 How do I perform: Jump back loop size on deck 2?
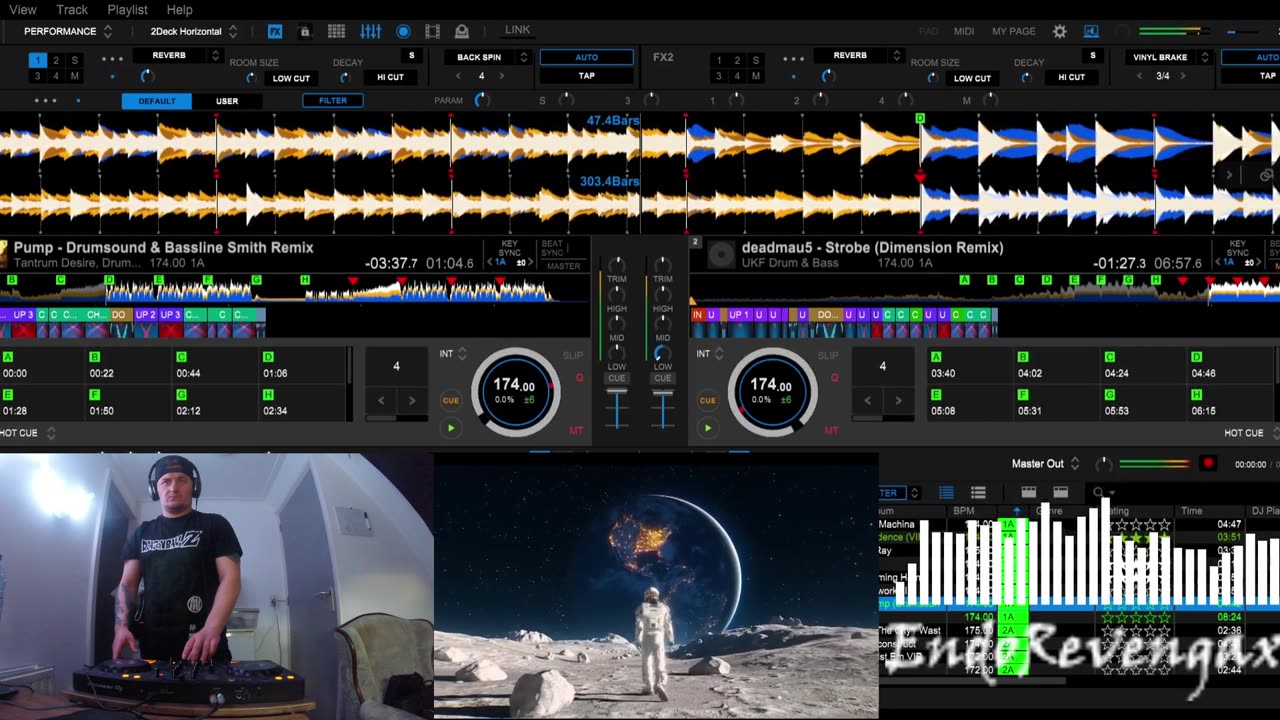coord(867,400)
